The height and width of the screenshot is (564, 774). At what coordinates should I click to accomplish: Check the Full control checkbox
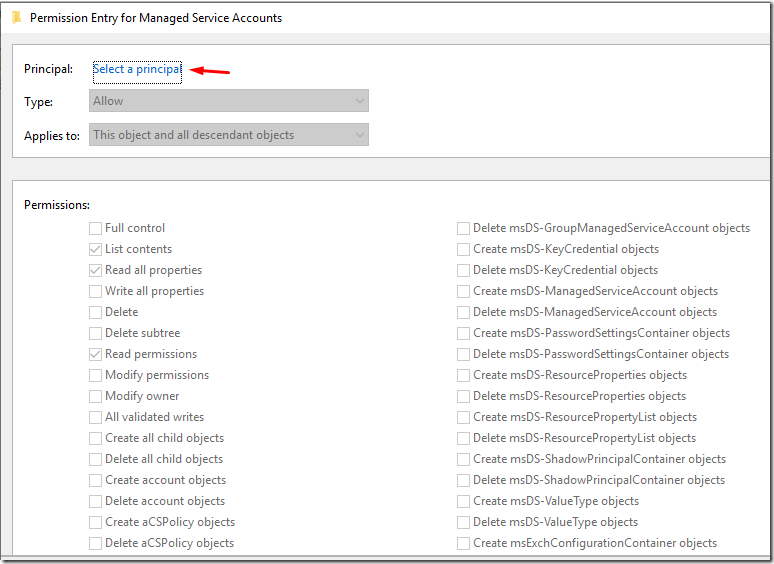pos(95,228)
